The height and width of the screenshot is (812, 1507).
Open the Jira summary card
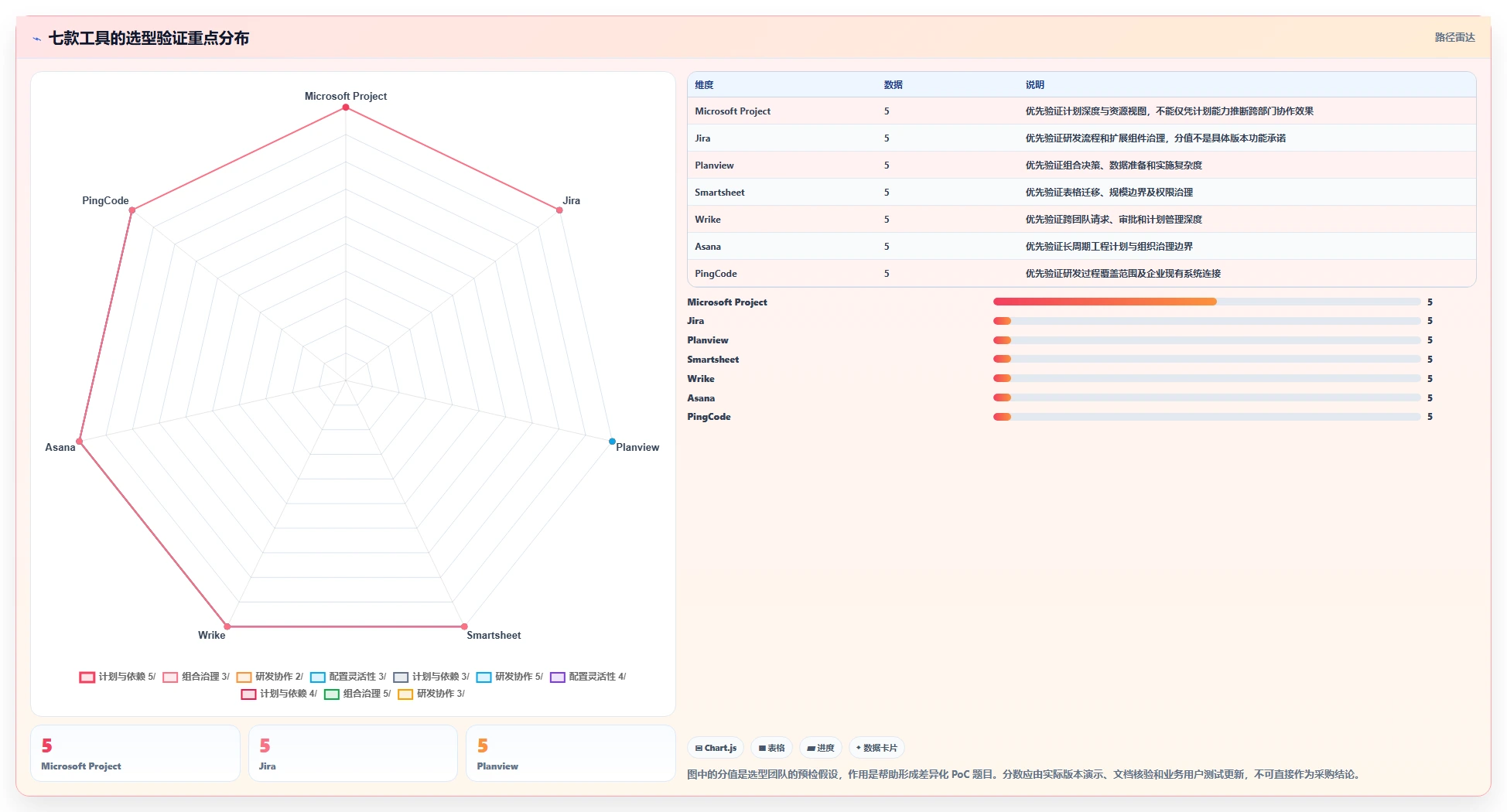(353, 753)
